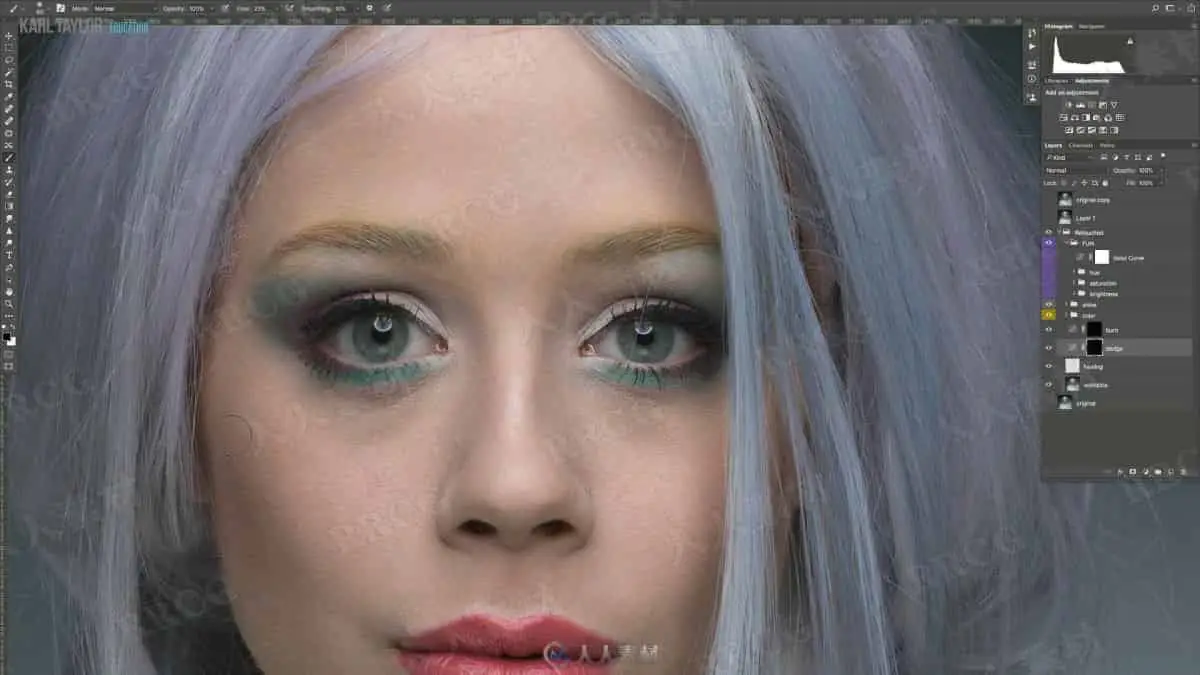Viewport: 1200px width, 675px height.
Task: Create a new group folder
Action: point(1158,471)
